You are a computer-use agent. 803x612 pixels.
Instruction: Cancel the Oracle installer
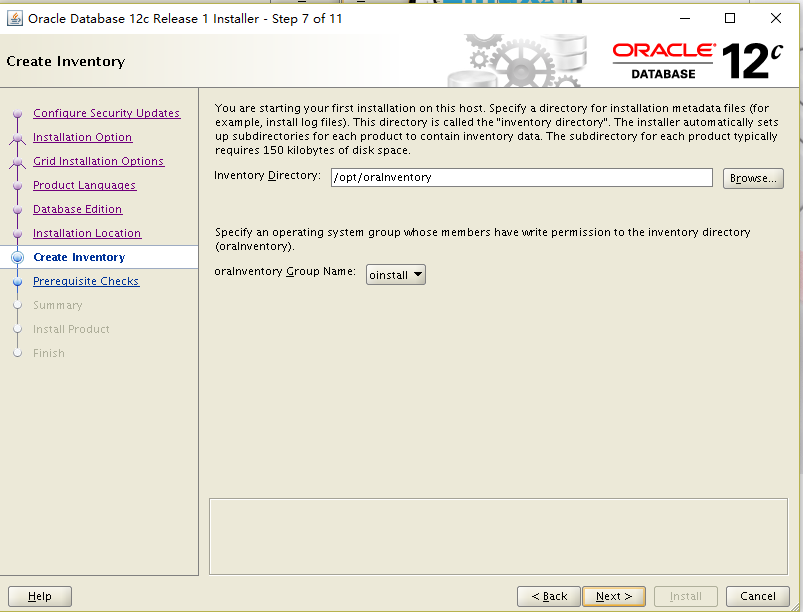click(x=757, y=596)
